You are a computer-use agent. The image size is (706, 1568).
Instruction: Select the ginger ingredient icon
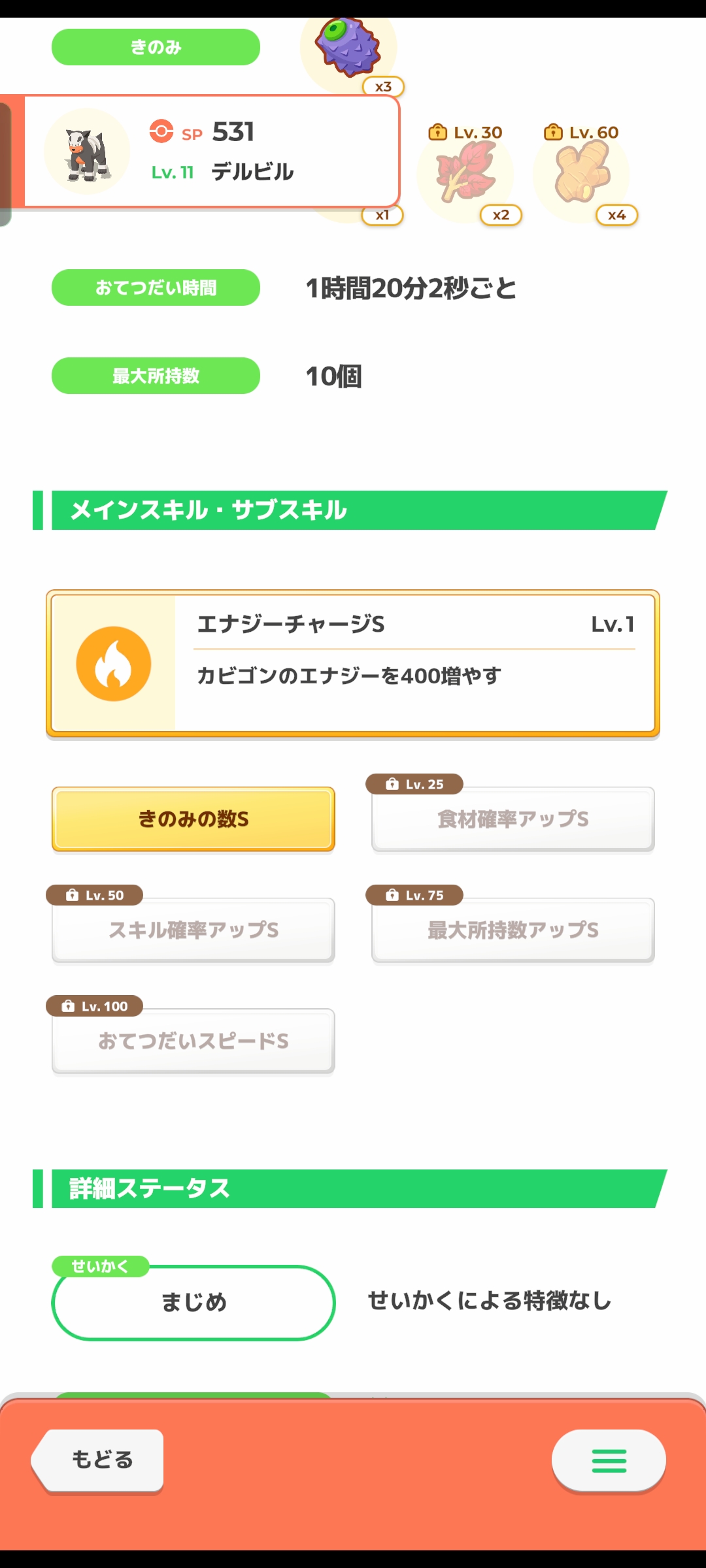(582, 171)
